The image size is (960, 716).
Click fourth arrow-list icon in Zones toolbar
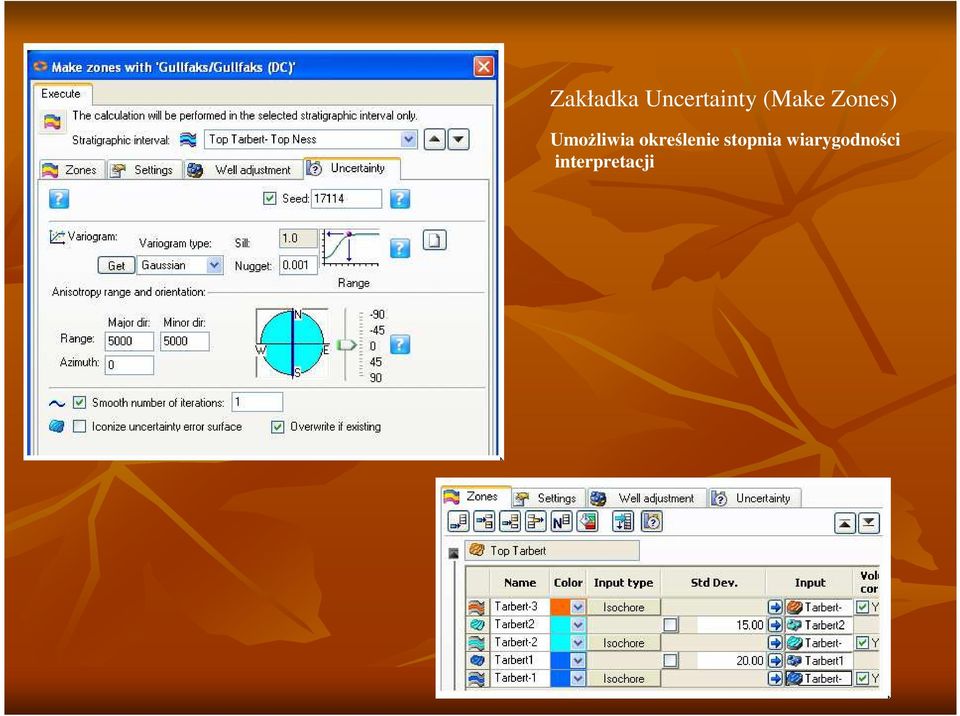coord(536,522)
